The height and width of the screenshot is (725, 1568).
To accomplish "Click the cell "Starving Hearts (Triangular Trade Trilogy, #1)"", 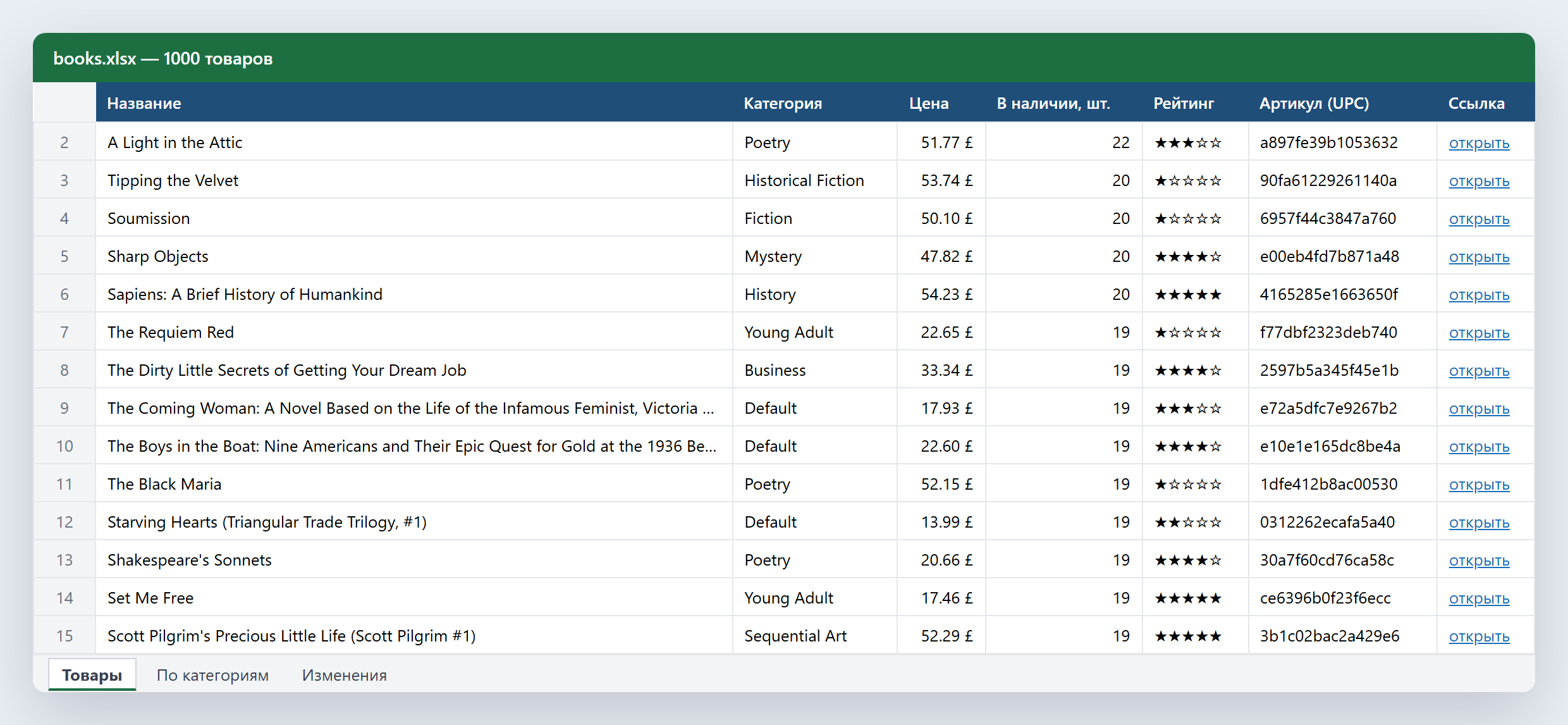I will pyautogui.click(x=414, y=521).
